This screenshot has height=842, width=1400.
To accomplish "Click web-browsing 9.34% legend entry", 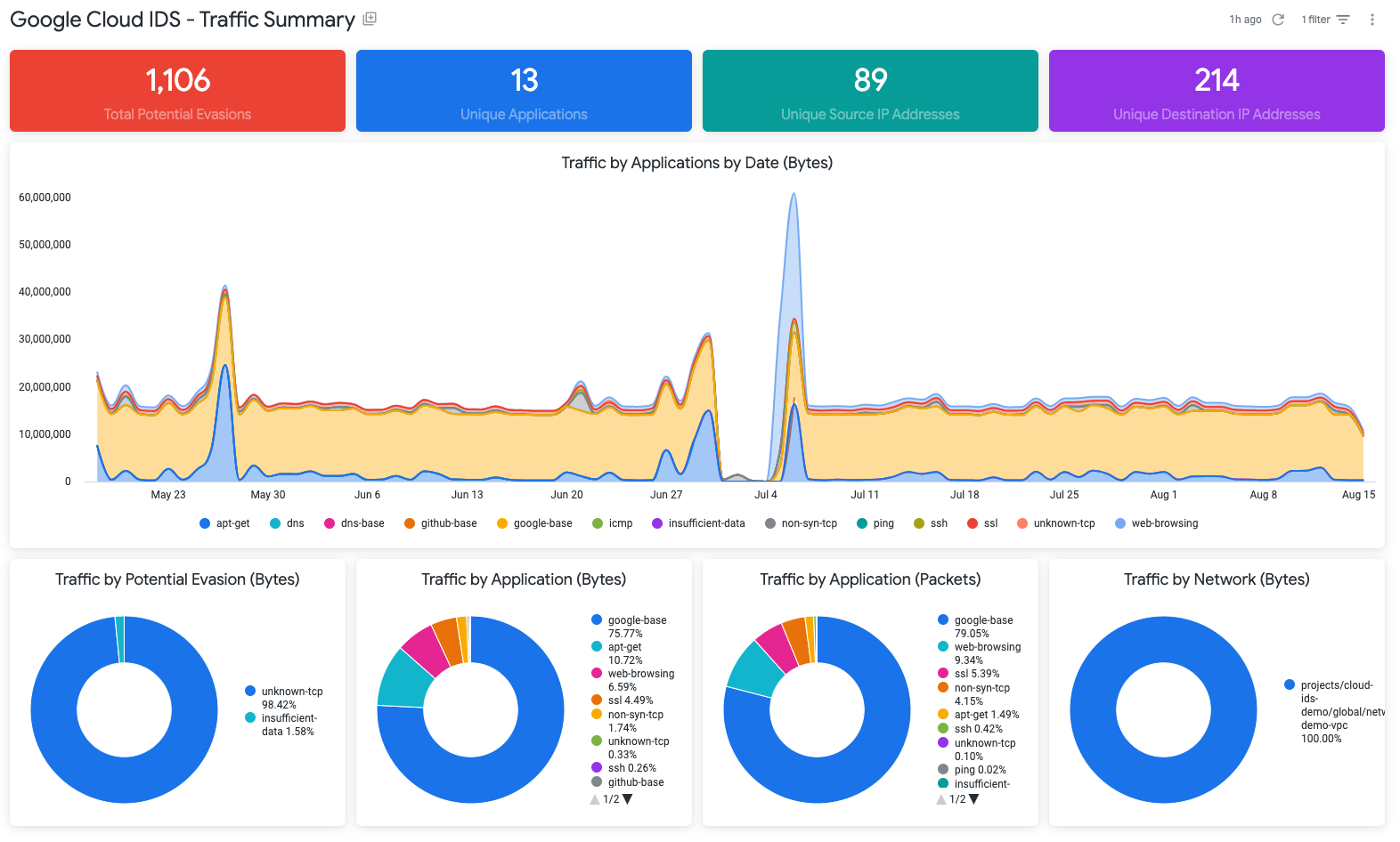I will (980, 653).
